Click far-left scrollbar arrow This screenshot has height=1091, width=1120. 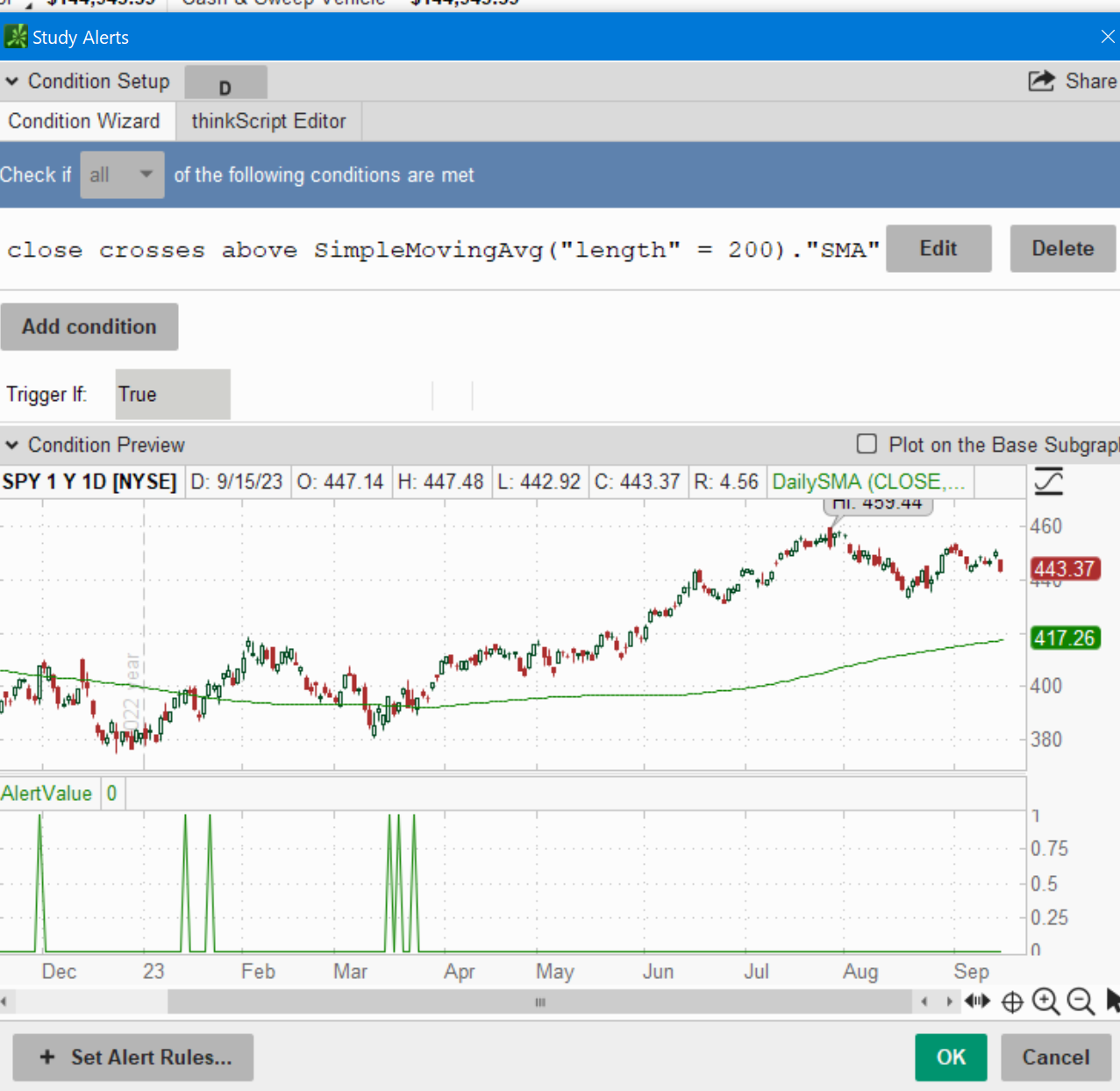pyautogui.click(x=4, y=1002)
